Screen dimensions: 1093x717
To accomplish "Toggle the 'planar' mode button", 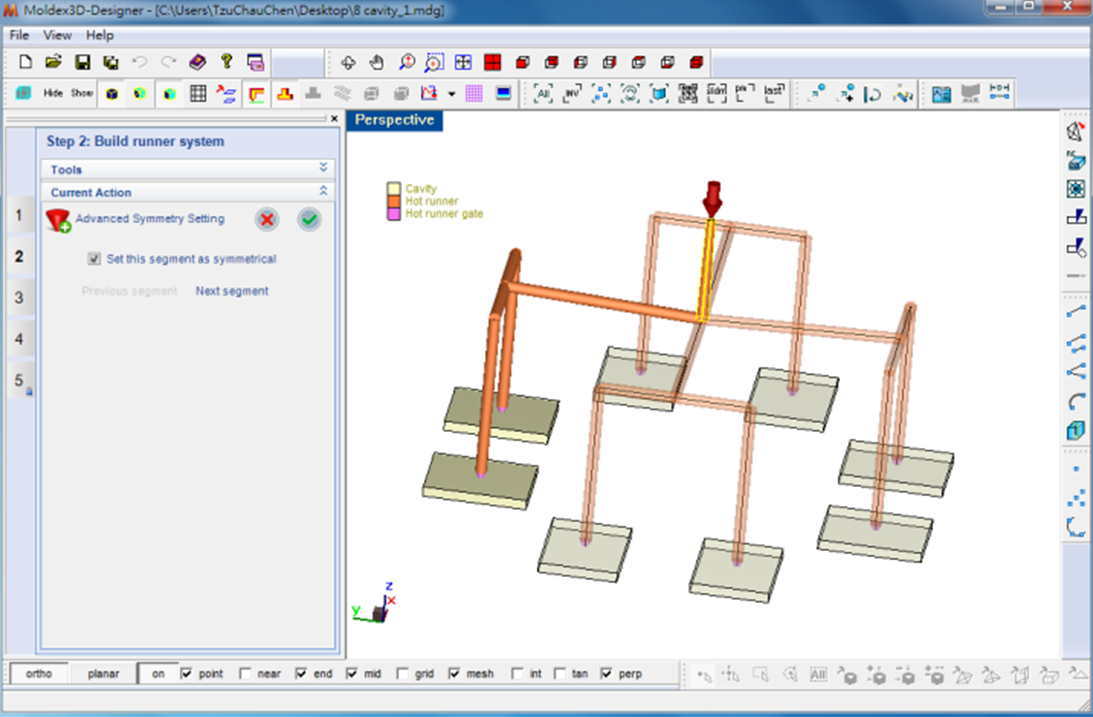I will (103, 674).
